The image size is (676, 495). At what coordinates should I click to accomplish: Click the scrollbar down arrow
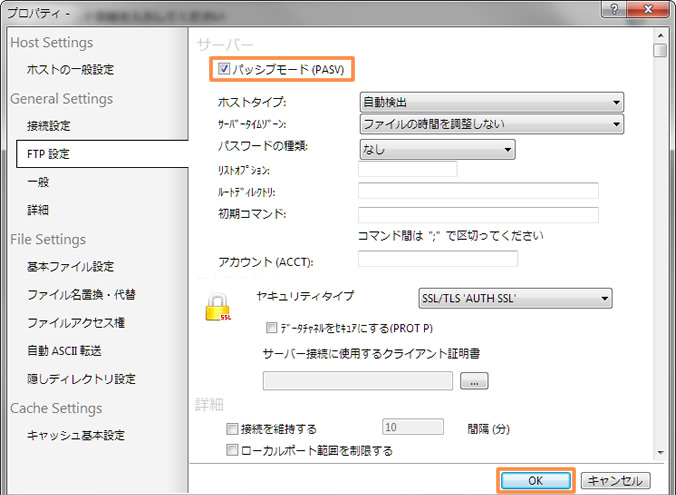click(x=660, y=453)
